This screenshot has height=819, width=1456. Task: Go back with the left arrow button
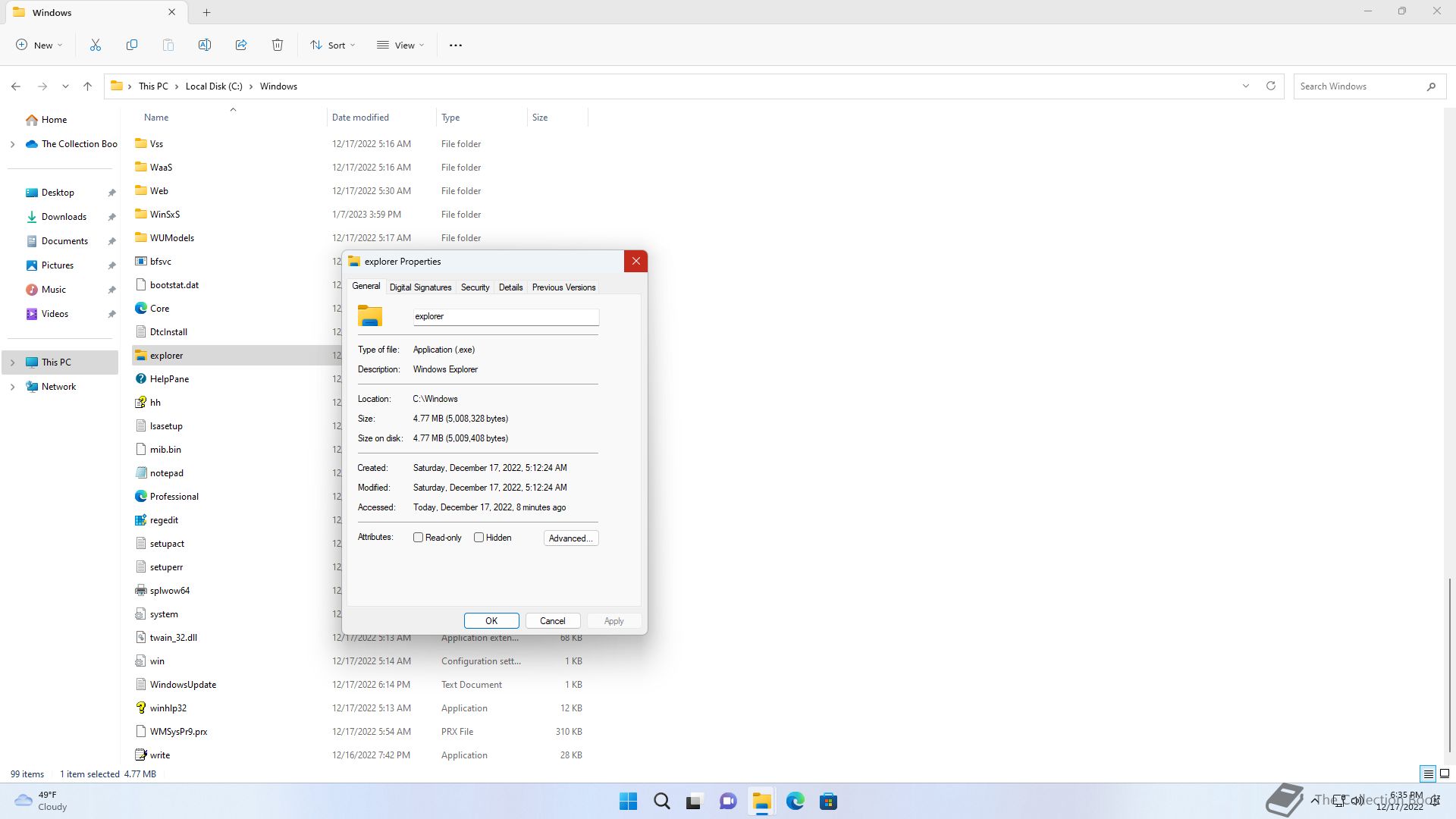click(x=16, y=86)
